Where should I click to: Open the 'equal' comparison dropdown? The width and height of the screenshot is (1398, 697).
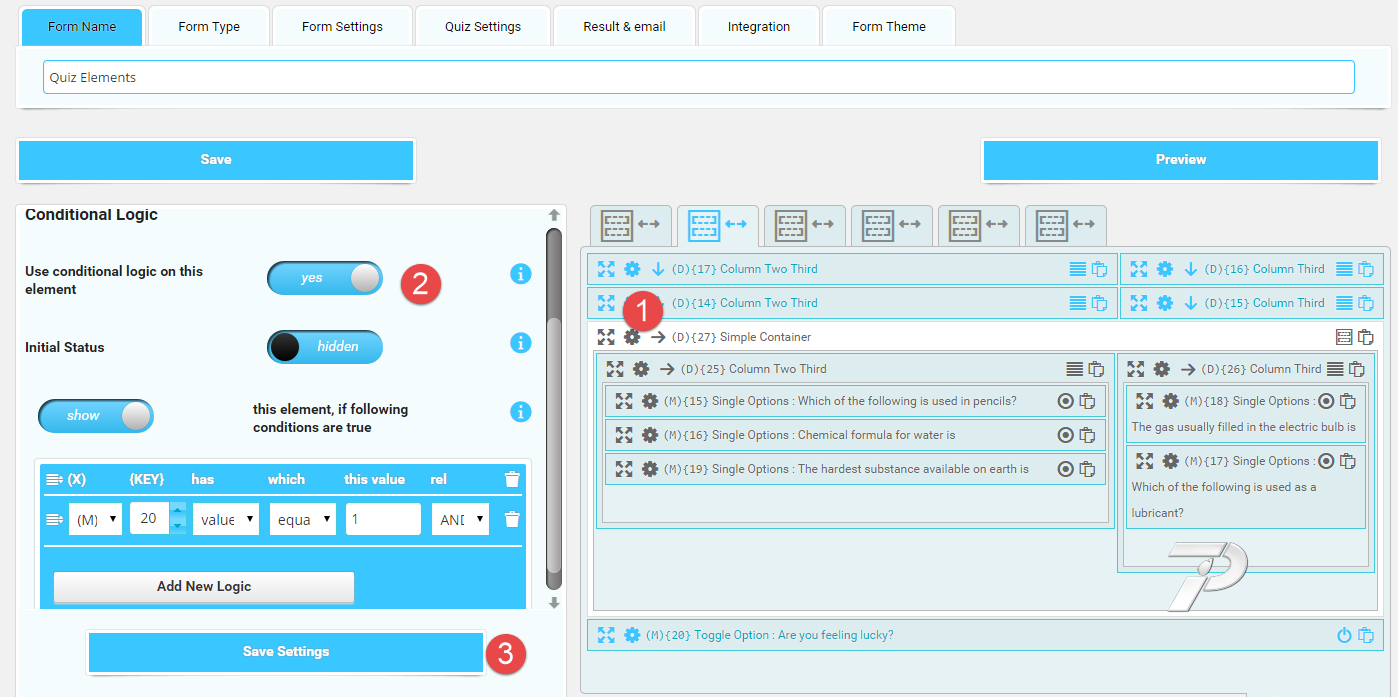[302, 519]
